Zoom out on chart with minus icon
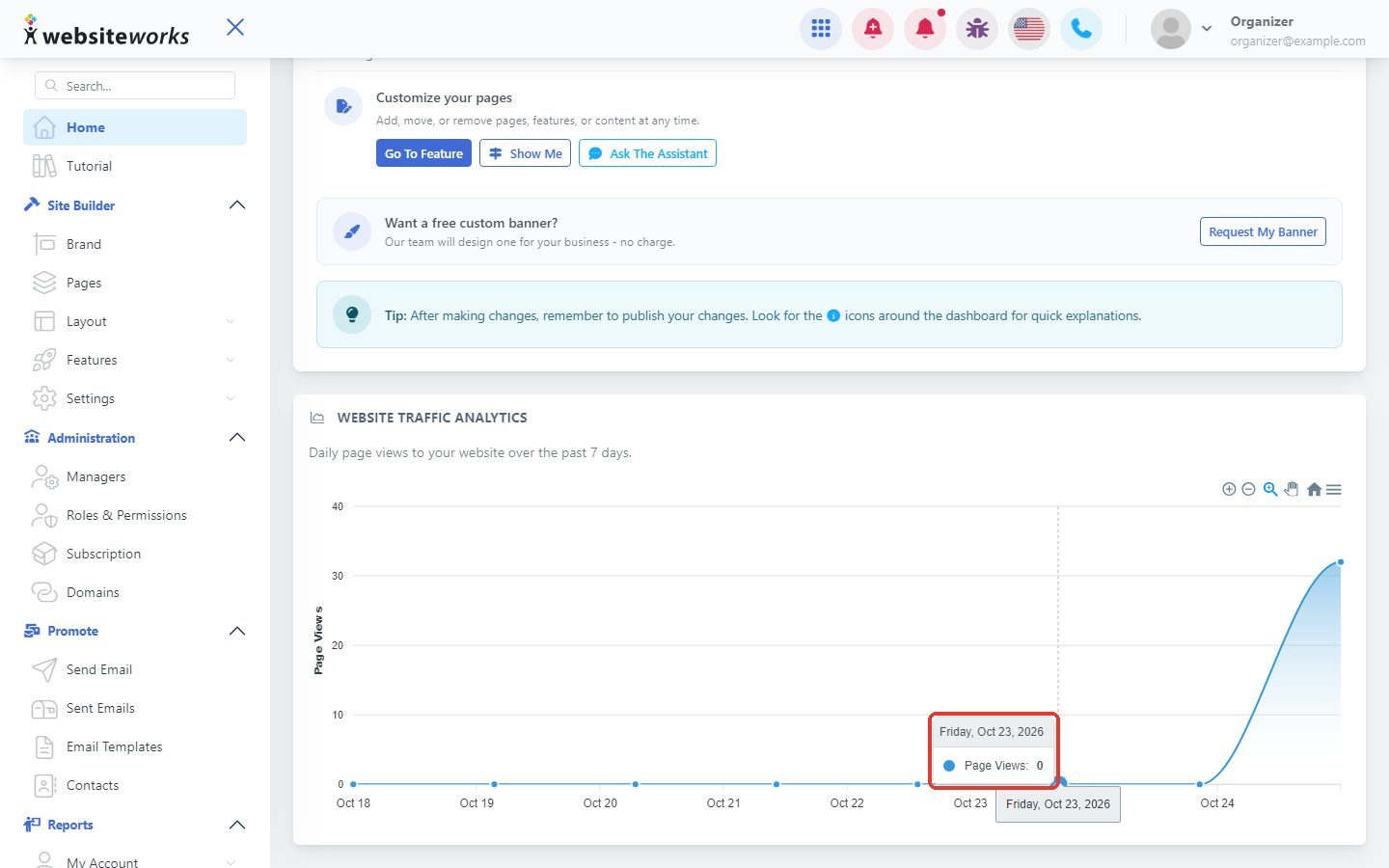This screenshot has width=1389, height=868. (1248, 489)
